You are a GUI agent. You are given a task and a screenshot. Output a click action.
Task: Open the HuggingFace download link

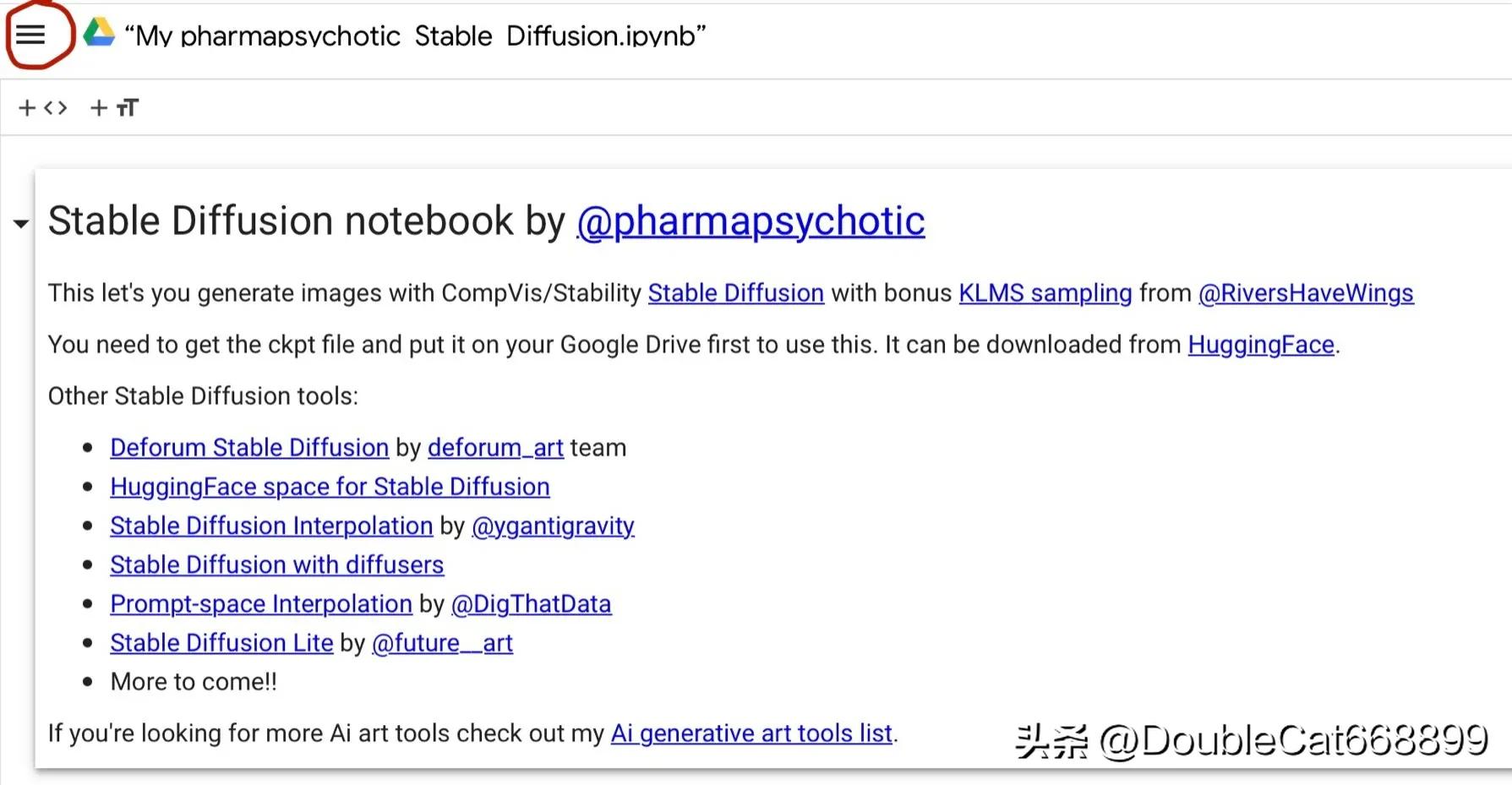(1260, 345)
